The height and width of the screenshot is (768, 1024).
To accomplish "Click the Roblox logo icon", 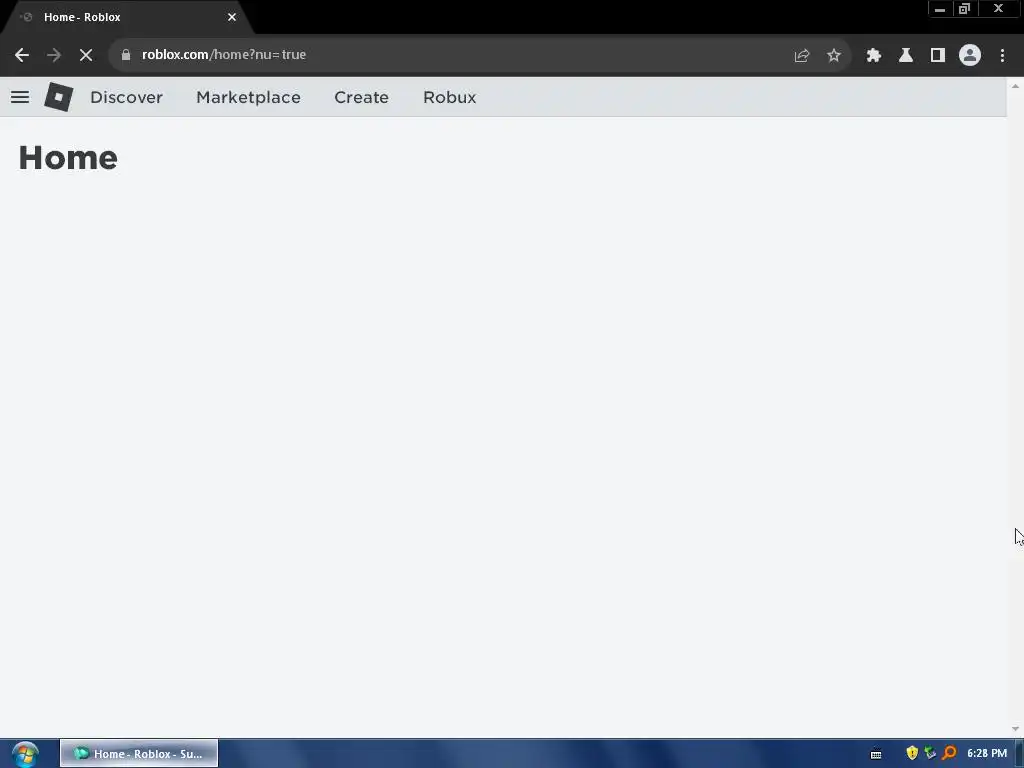I will click(59, 97).
